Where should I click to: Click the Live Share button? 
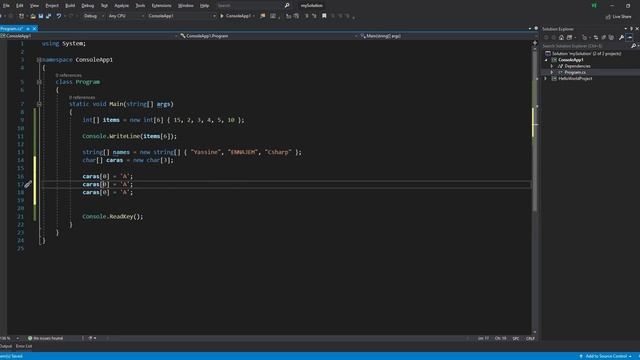(618, 16)
